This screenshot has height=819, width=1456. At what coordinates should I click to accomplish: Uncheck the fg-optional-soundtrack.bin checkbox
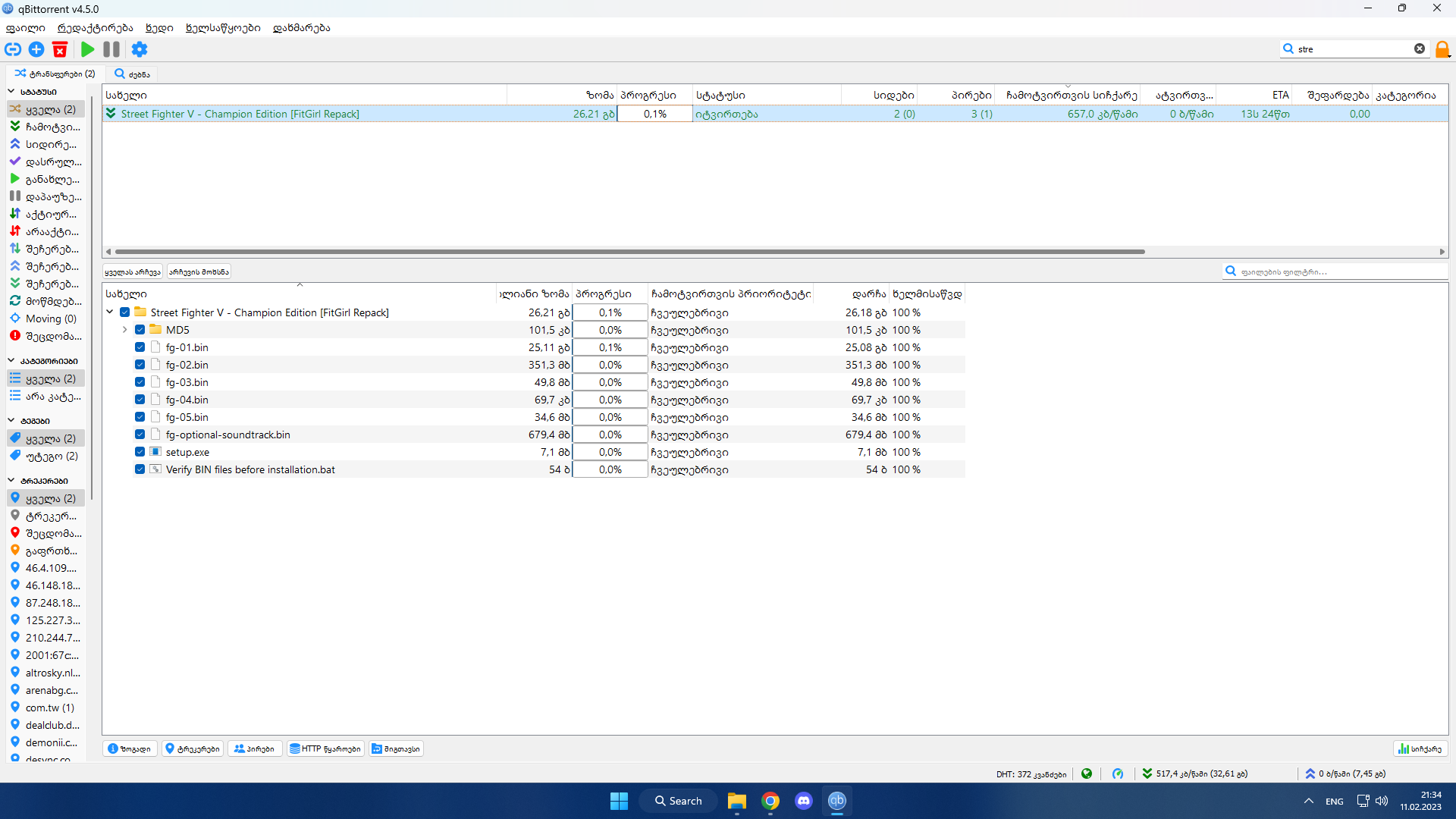pos(140,435)
